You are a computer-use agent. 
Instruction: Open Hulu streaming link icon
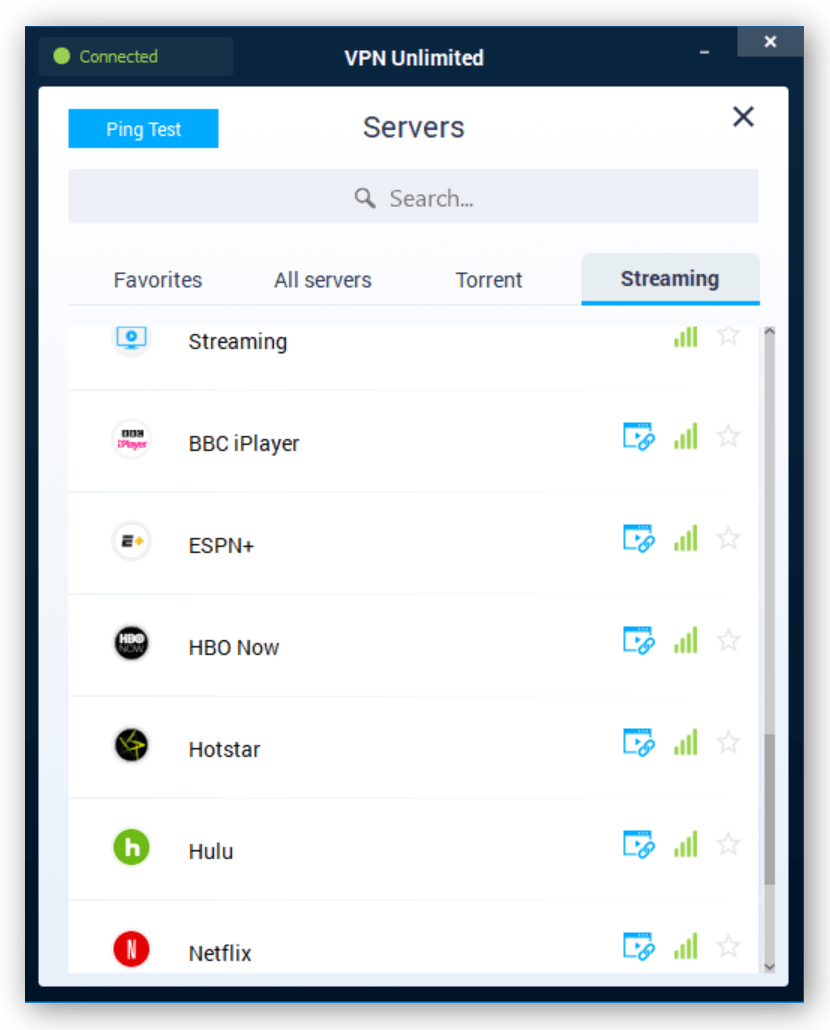pos(639,844)
